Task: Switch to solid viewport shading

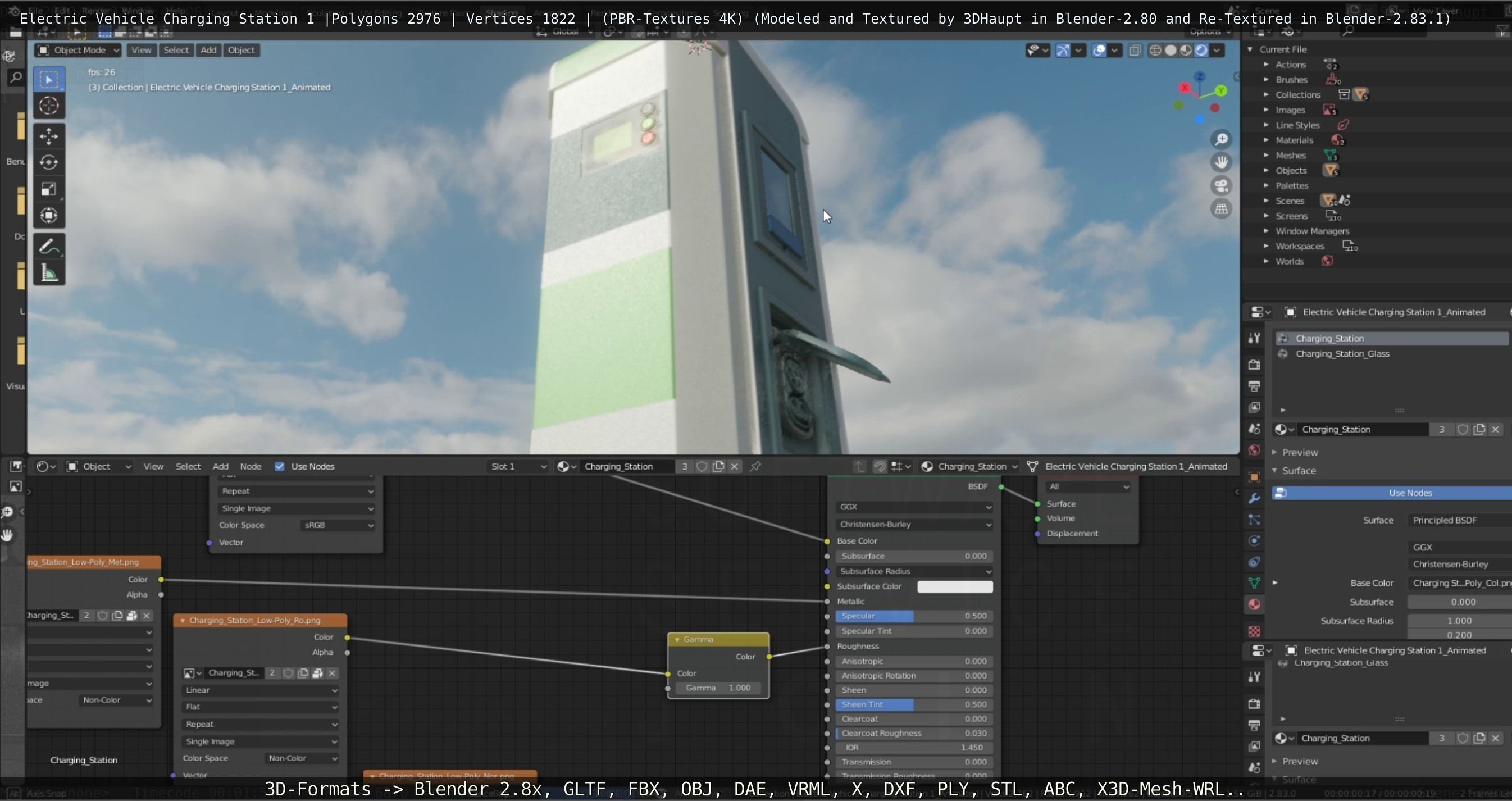Action: click(1171, 51)
